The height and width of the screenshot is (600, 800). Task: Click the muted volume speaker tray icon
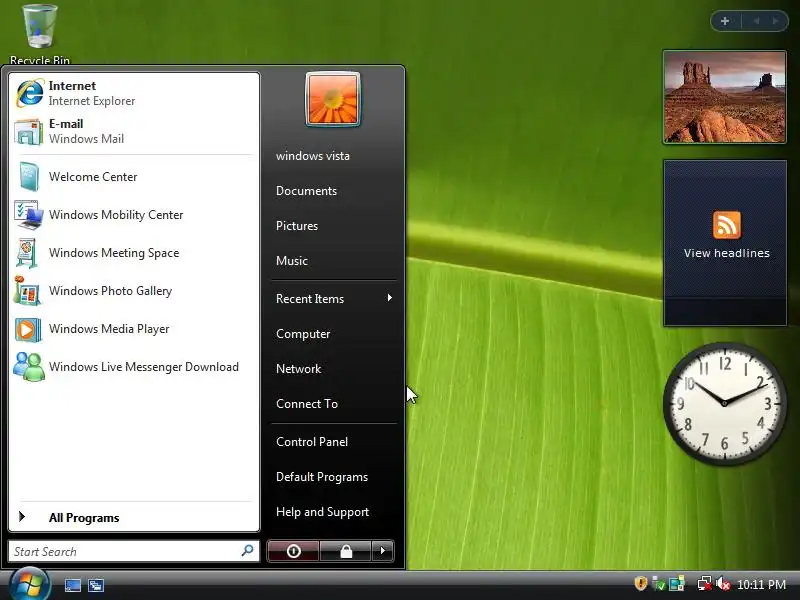[x=723, y=584]
